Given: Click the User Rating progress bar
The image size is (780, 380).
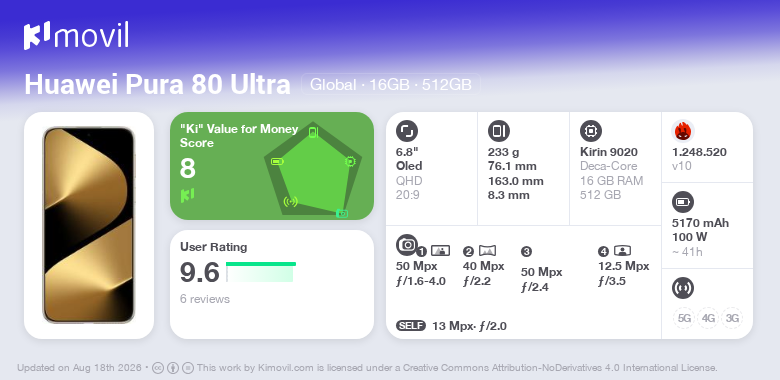Looking at the screenshot, I should click(x=261, y=272).
